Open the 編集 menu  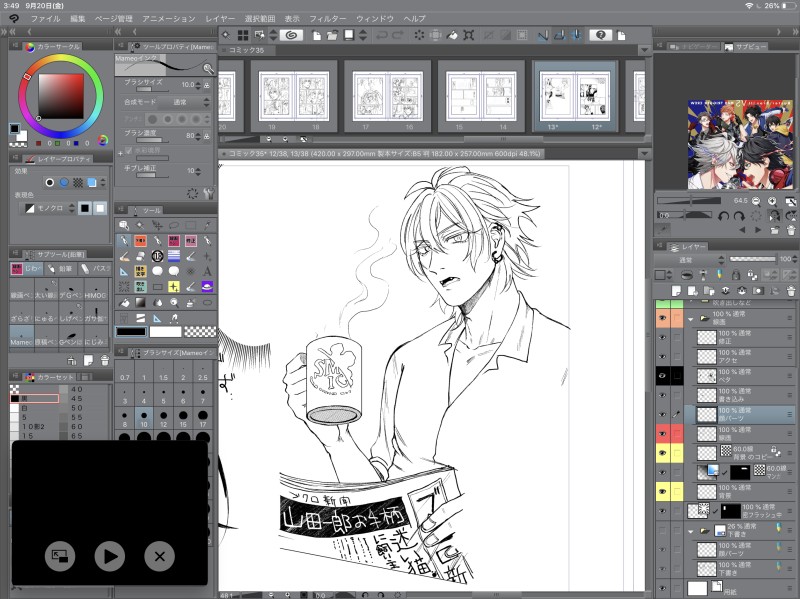tap(78, 18)
